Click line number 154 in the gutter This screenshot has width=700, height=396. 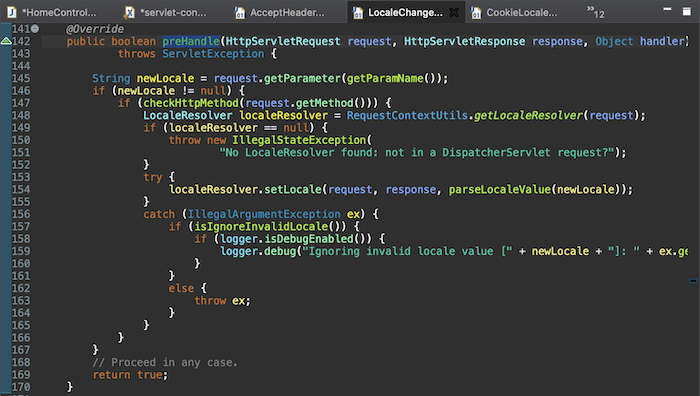21,189
